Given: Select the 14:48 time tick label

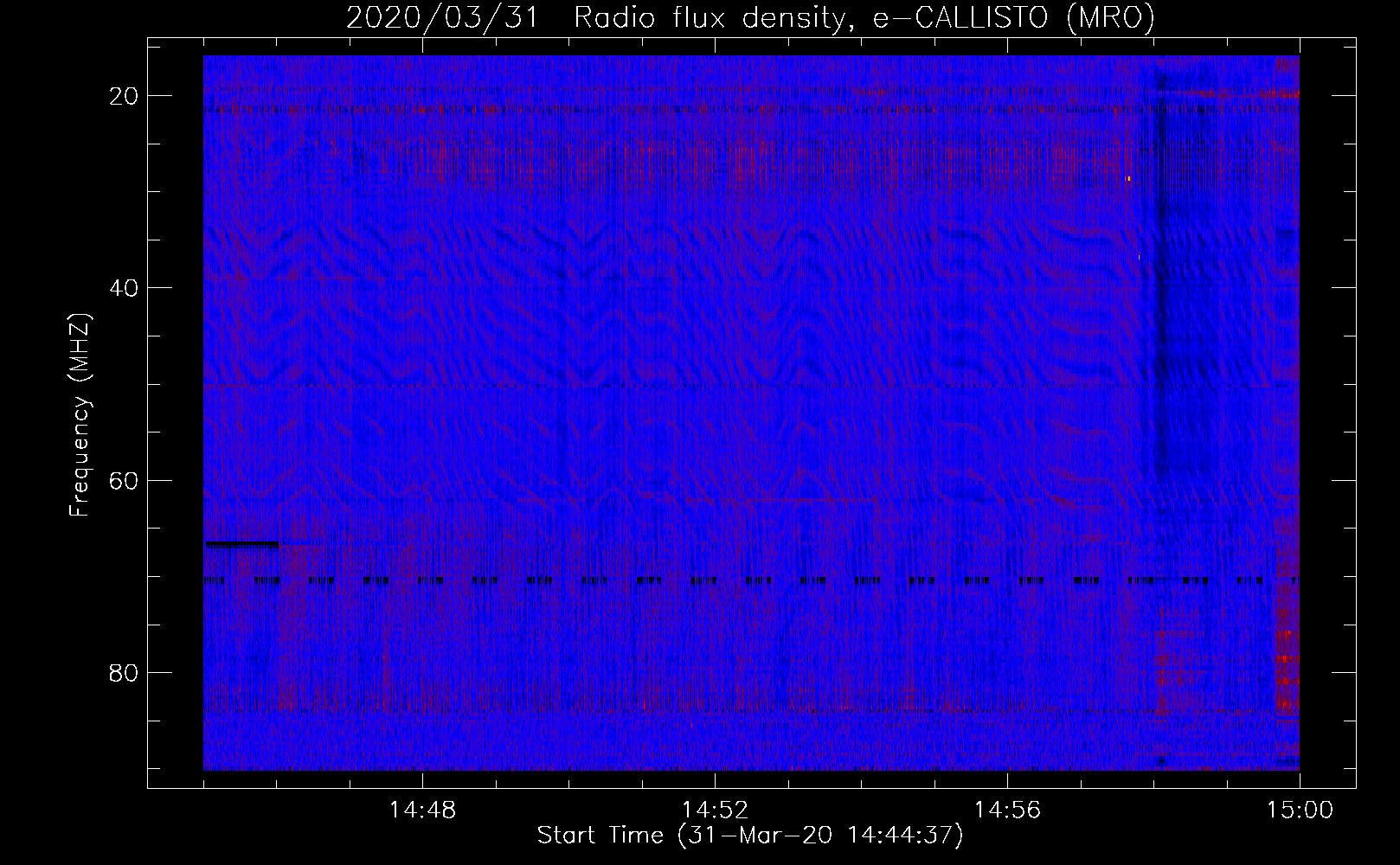Looking at the screenshot, I should (x=422, y=811).
